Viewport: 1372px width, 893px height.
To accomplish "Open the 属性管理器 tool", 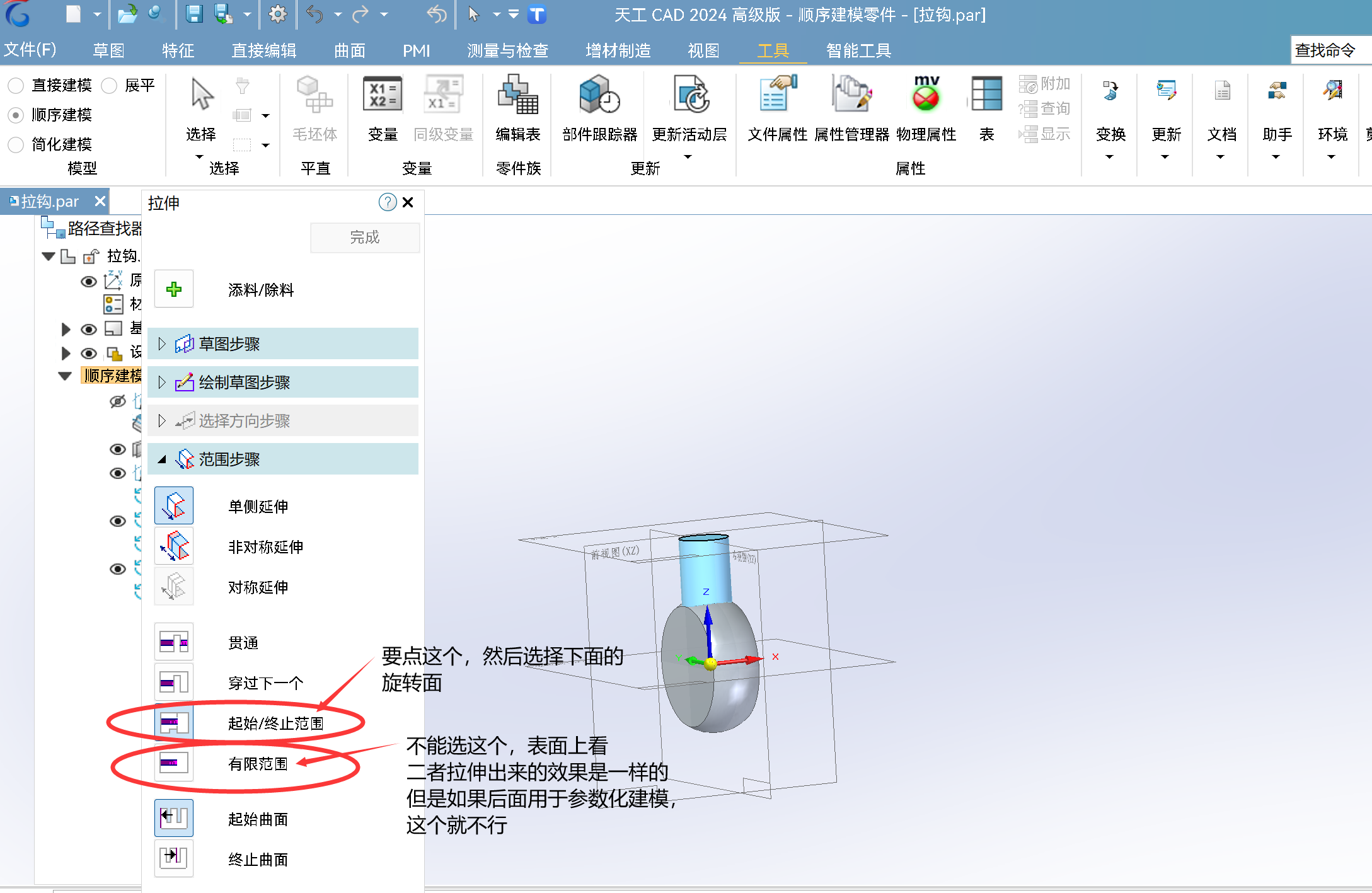I will pos(851,95).
